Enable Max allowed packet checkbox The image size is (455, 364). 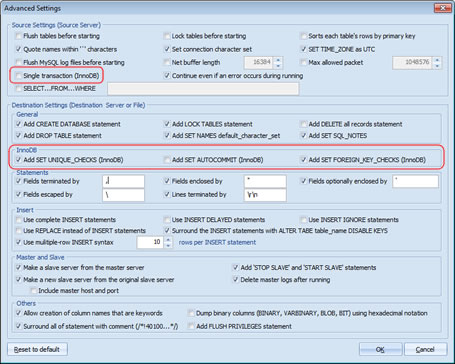(303, 62)
